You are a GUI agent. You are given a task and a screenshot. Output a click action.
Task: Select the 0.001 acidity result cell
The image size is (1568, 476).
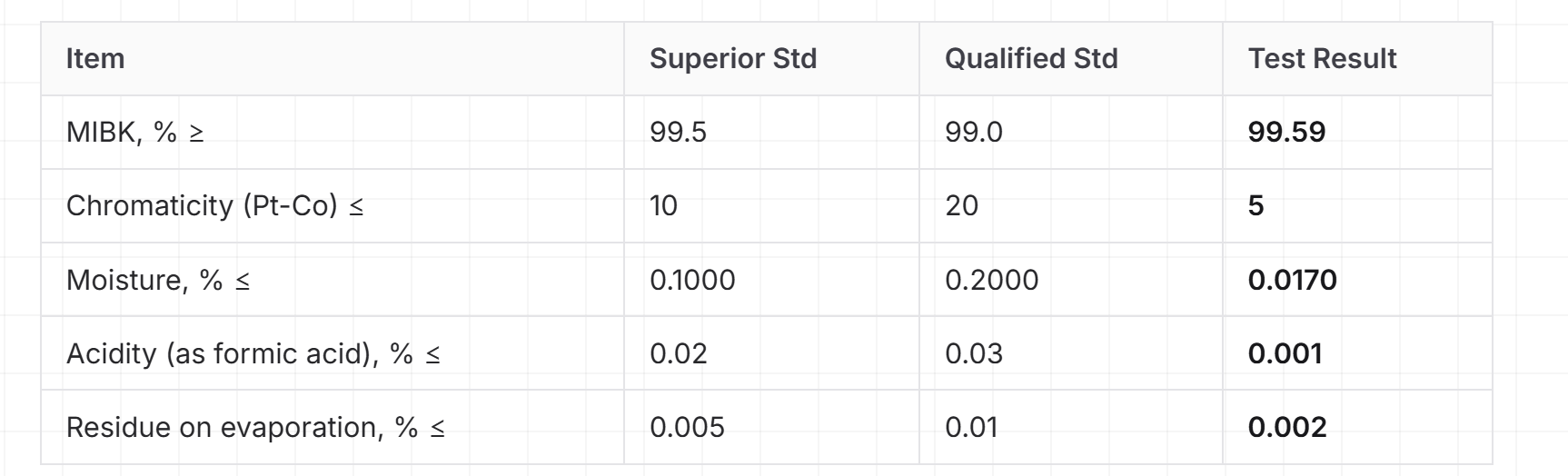[x=1357, y=353]
